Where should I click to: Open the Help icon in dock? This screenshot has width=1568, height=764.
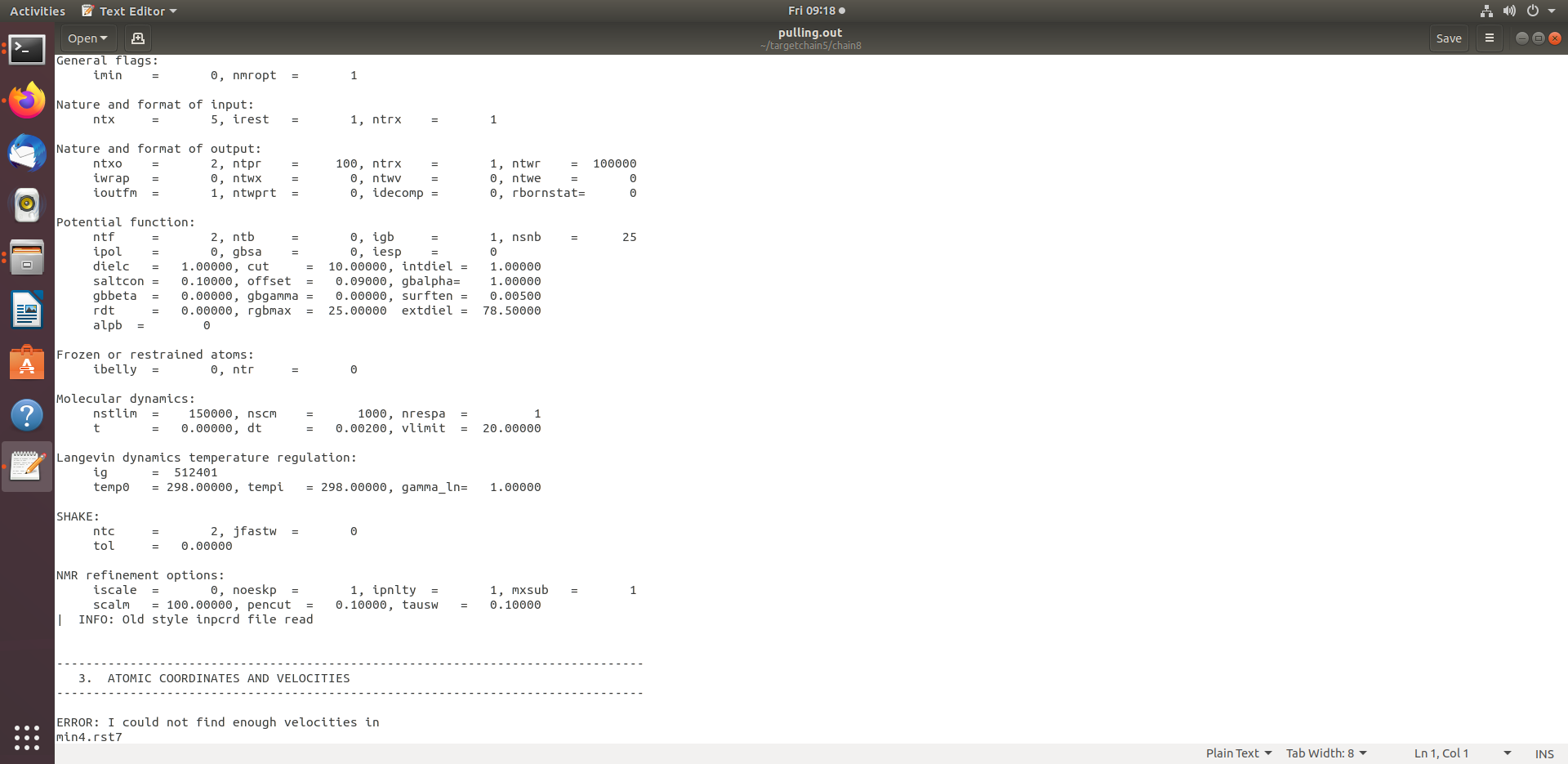coord(27,415)
